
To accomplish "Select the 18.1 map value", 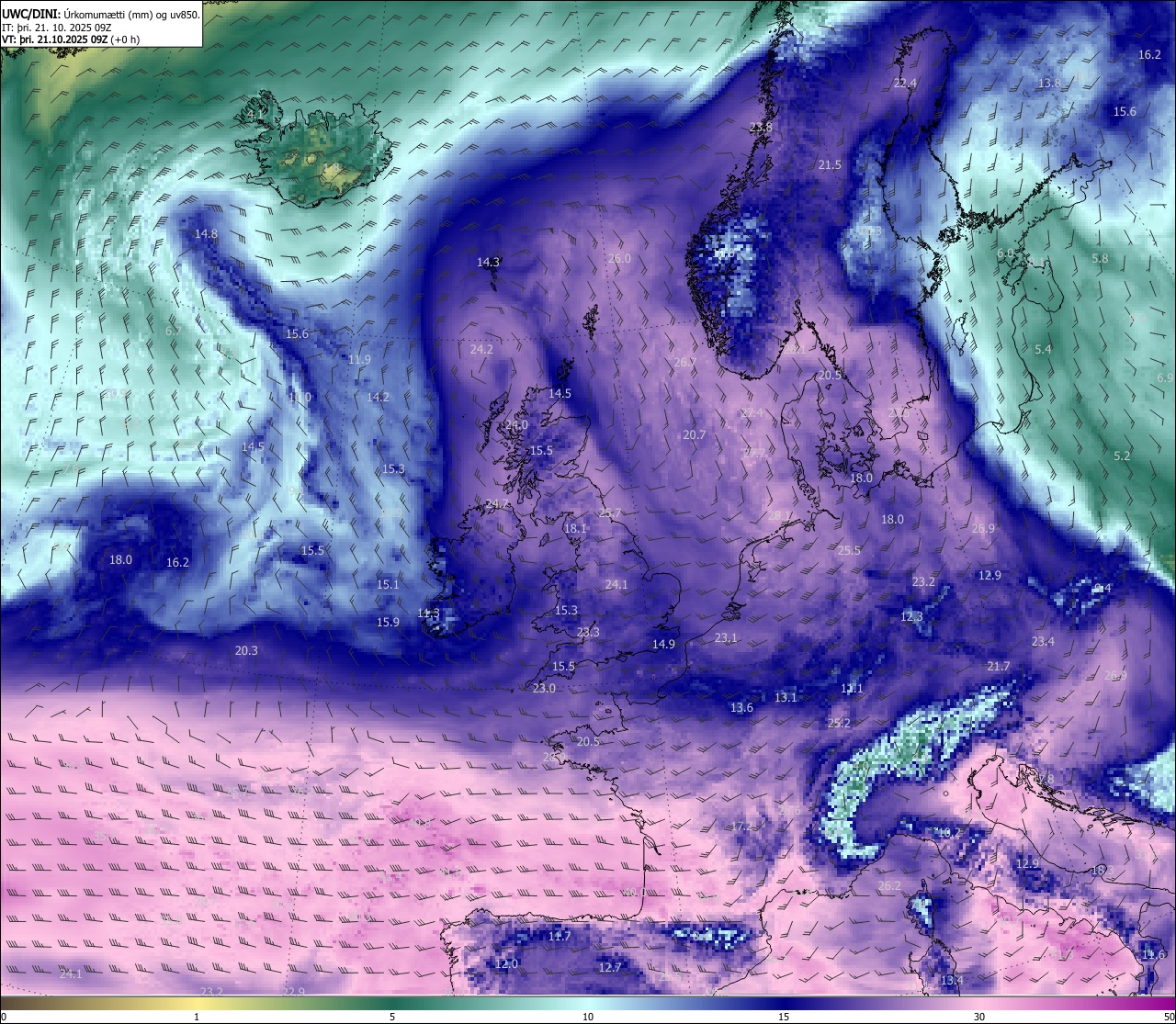I will tap(575, 528).
